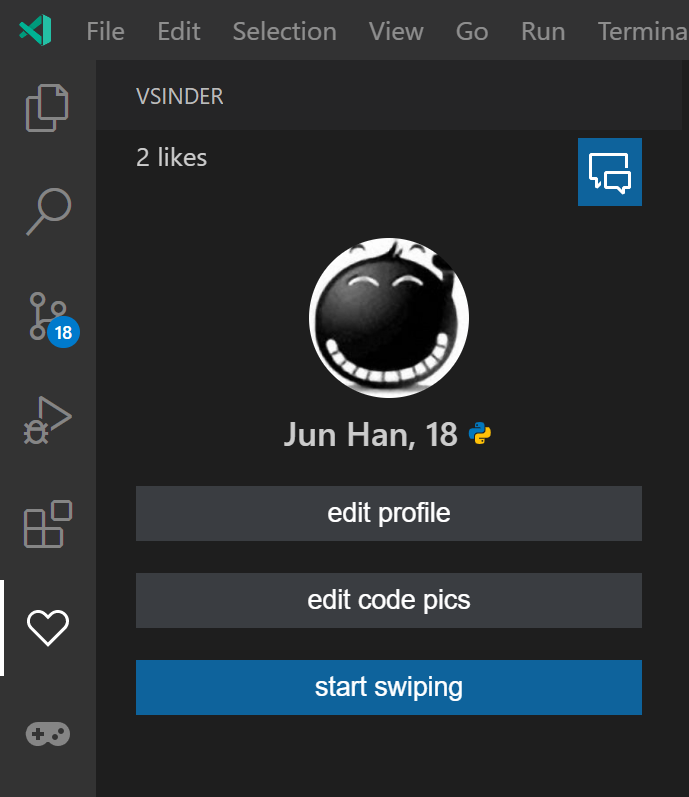
Task: Open the View menu
Action: (396, 32)
